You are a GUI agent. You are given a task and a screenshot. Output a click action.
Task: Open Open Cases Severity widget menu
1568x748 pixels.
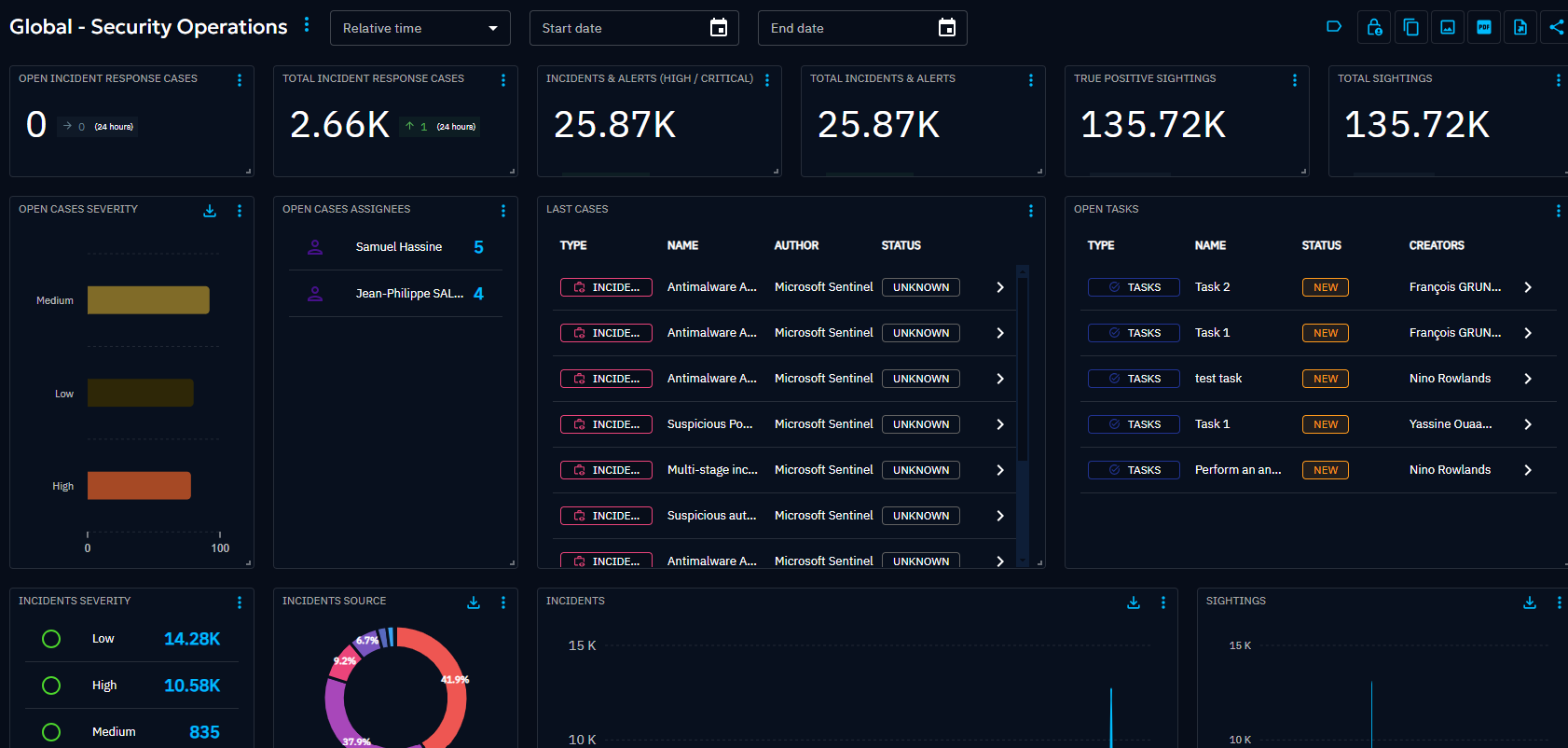tap(240, 211)
